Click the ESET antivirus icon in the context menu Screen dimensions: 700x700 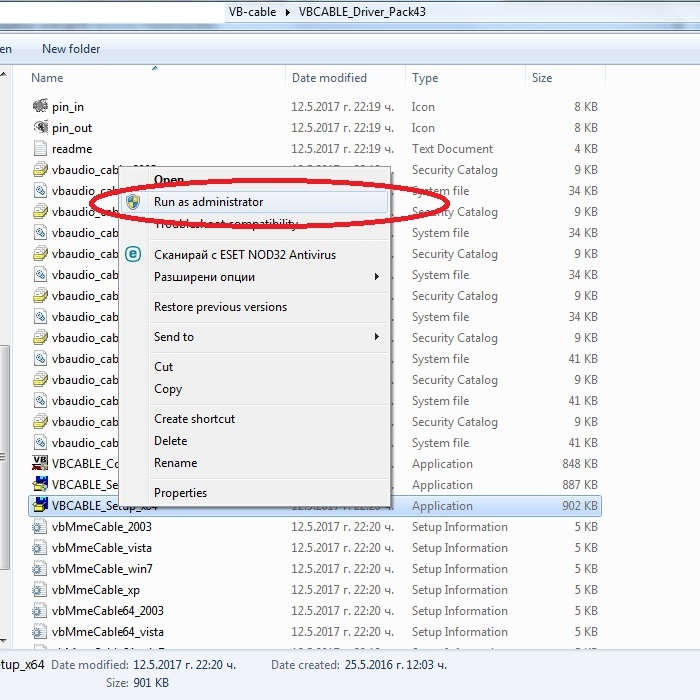point(133,254)
